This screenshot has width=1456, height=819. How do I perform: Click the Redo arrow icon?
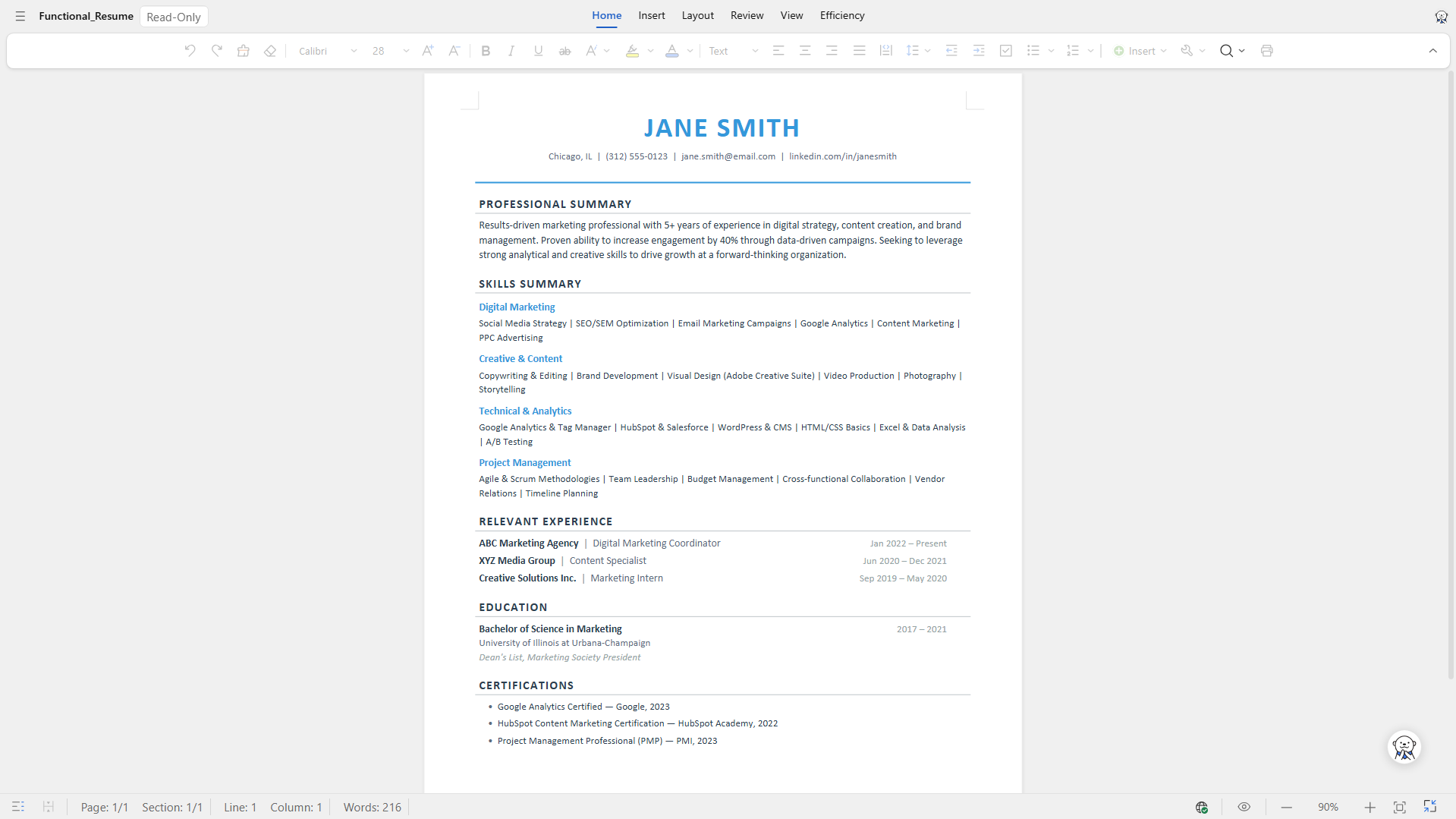[x=217, y=51]
